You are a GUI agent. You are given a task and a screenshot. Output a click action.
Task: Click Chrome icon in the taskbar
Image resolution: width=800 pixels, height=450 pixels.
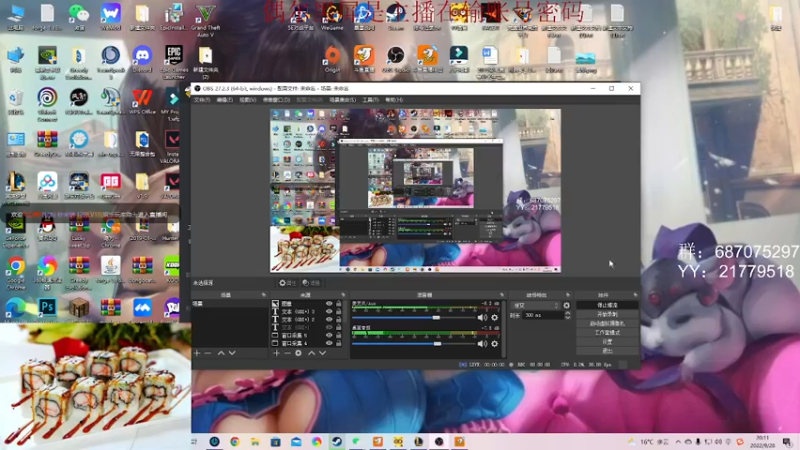(235, 441)
